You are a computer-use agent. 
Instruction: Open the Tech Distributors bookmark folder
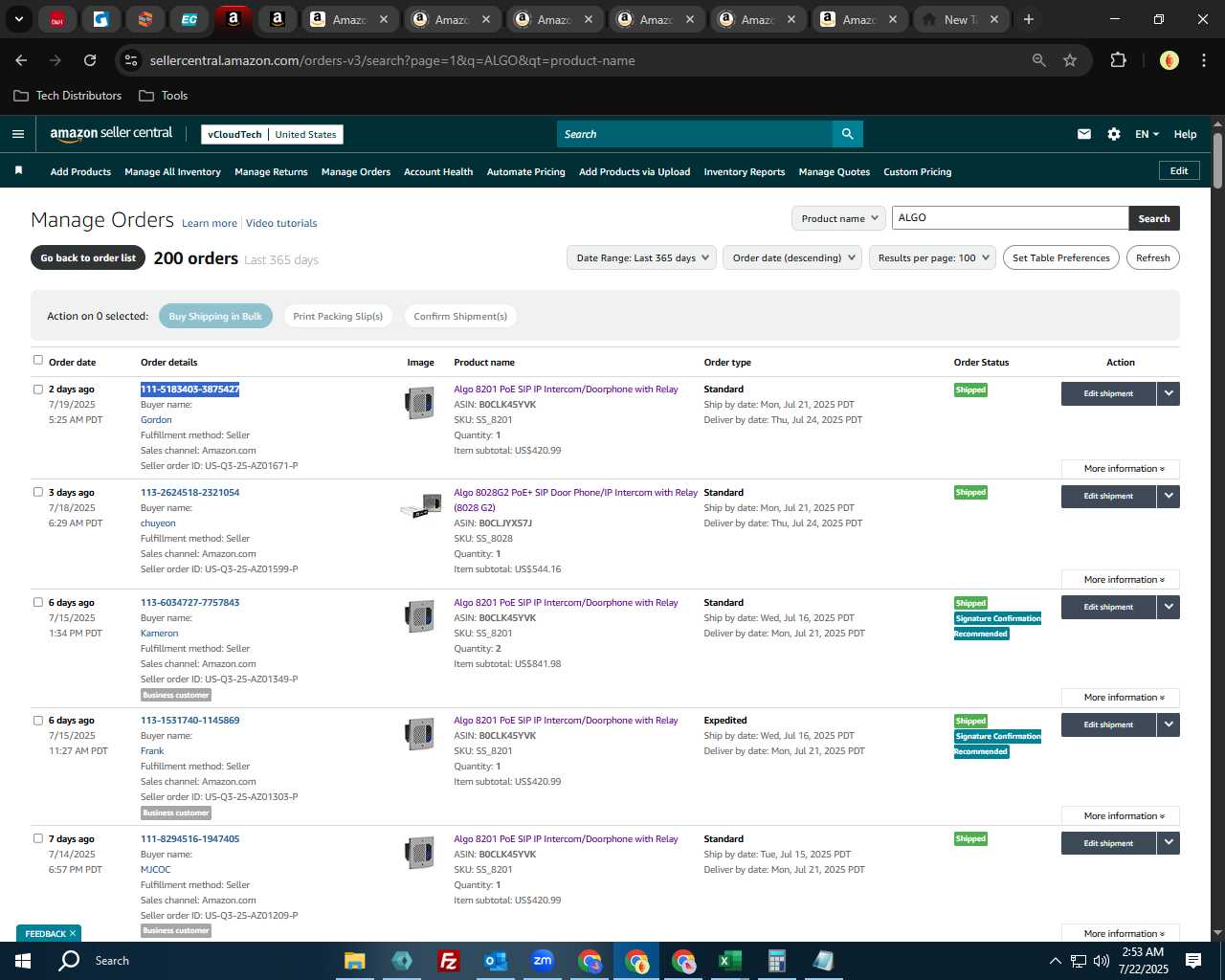[68, 96]
